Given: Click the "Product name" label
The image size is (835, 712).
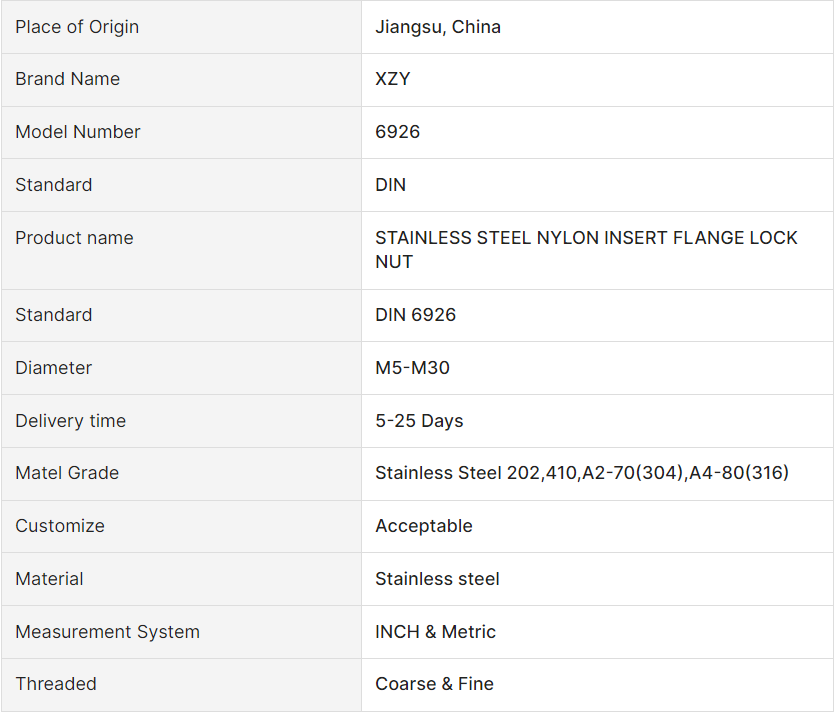Looking at the screenshot, I should click(74, 238).
